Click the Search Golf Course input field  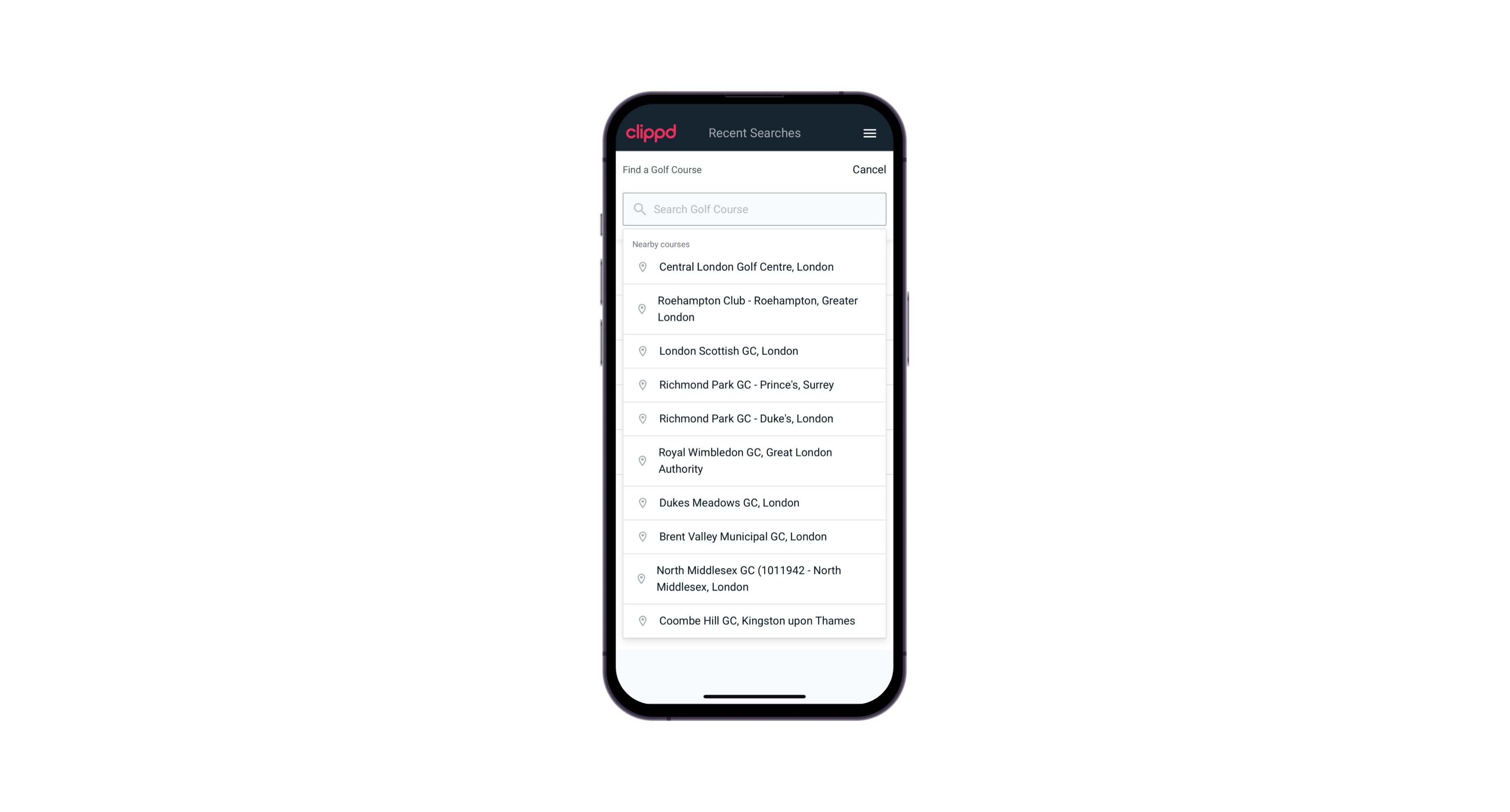[754, 209]
